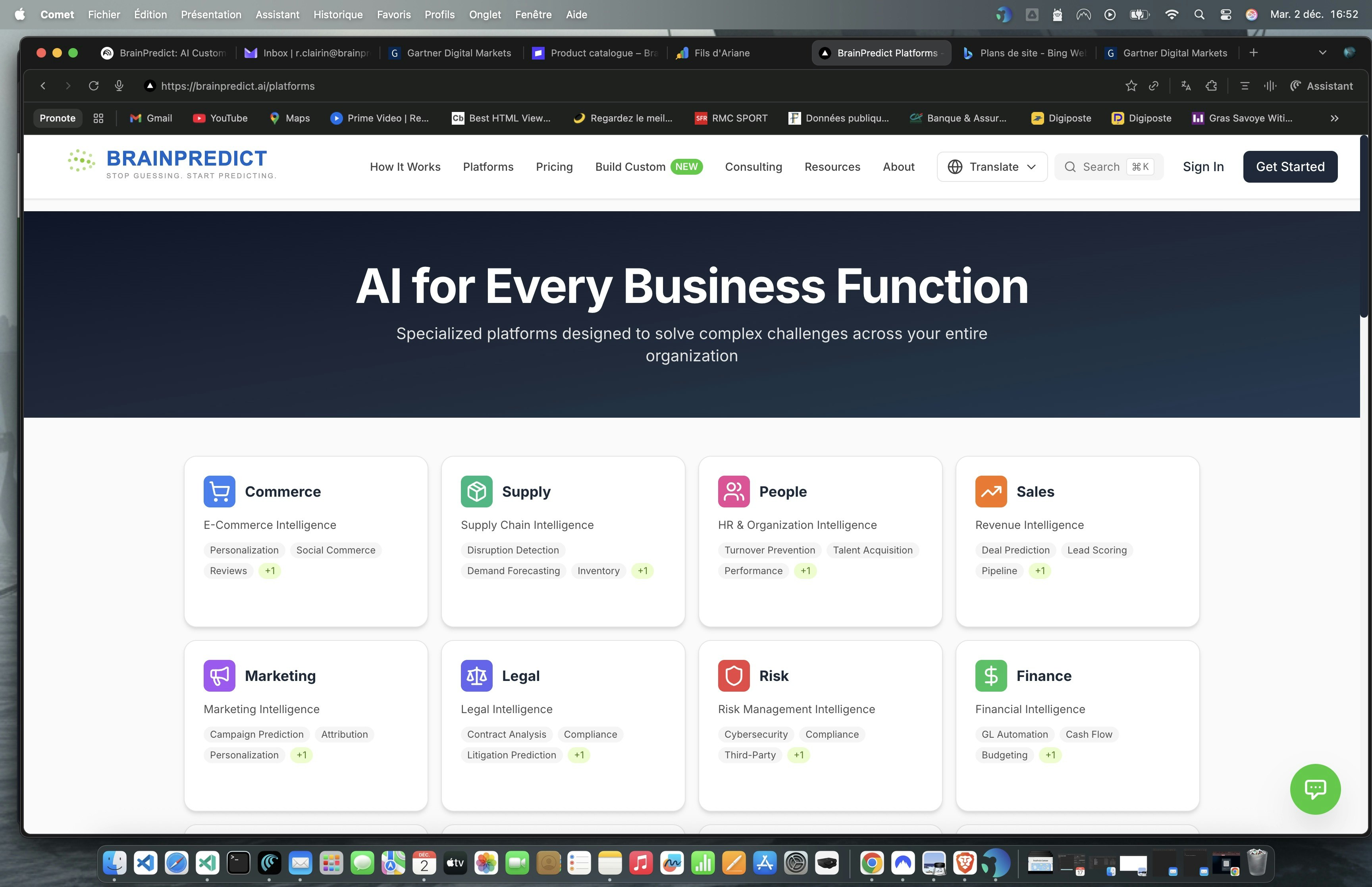Image resolution: width=1372 pixels, height=887 pixels.
Task: Open How It Works in site navigation
Action: click(x=405, y=166)
